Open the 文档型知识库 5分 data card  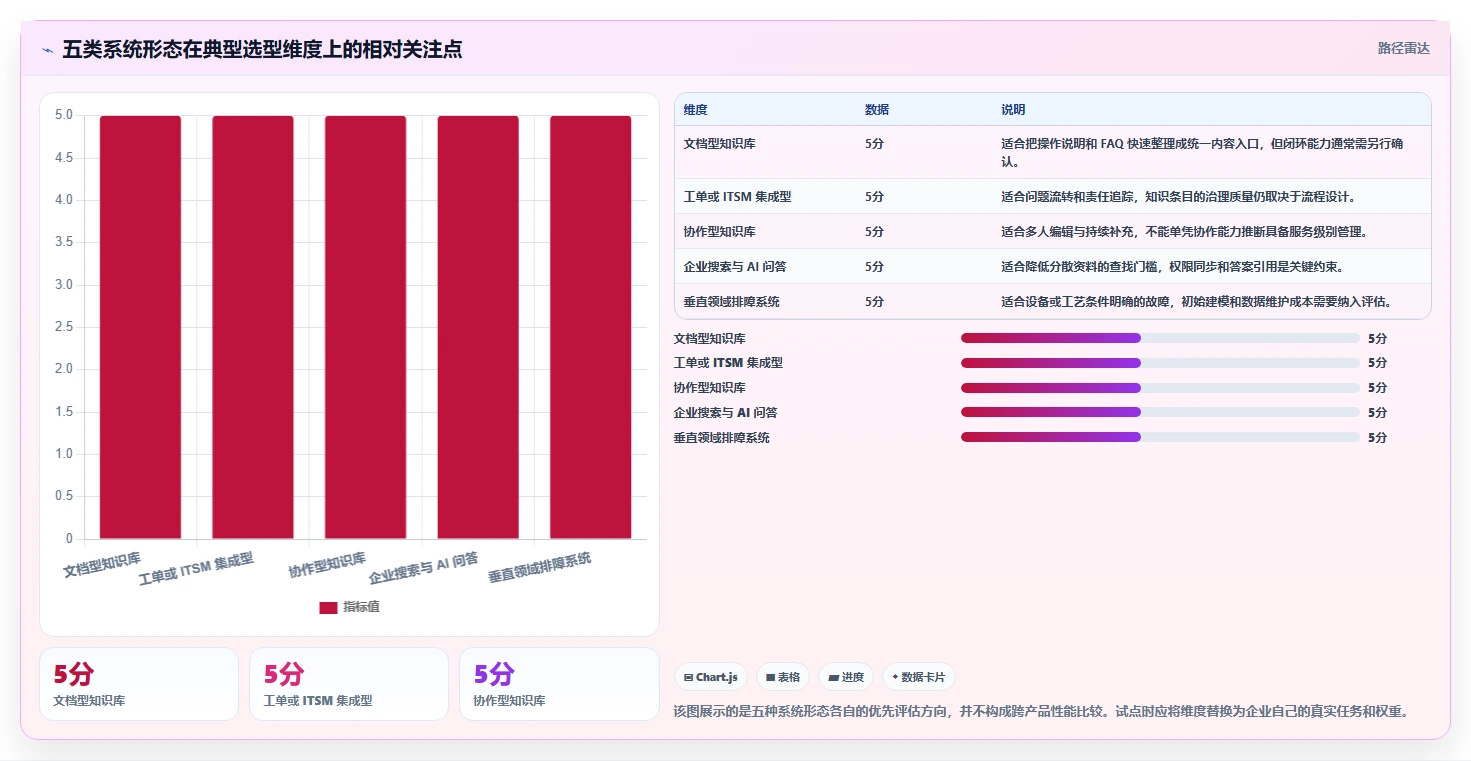point(139,684)
